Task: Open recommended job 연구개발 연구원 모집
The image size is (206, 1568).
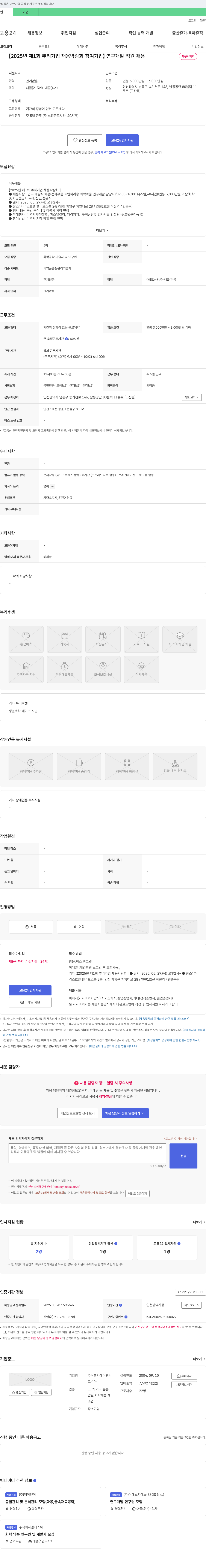Action: pos(126,1502)
